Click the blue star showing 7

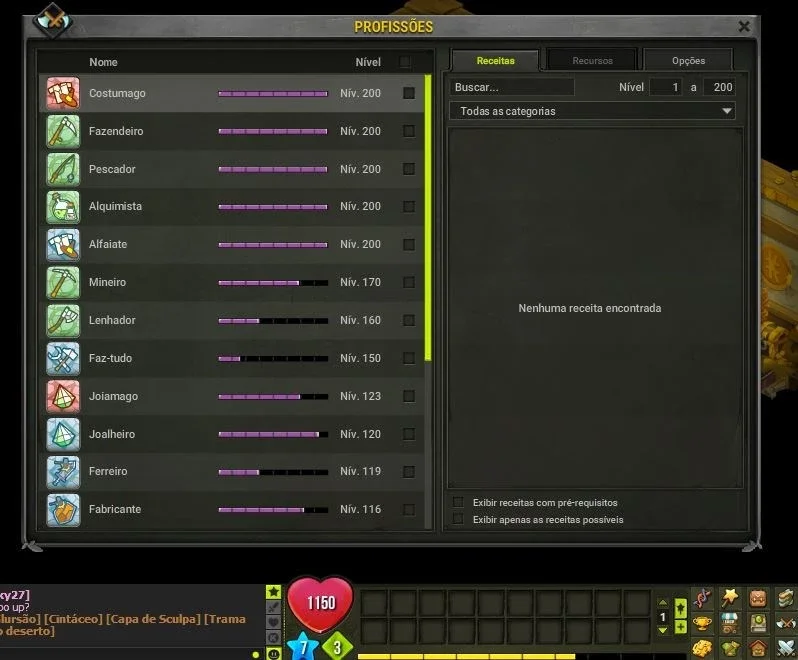tap(303, 647)
